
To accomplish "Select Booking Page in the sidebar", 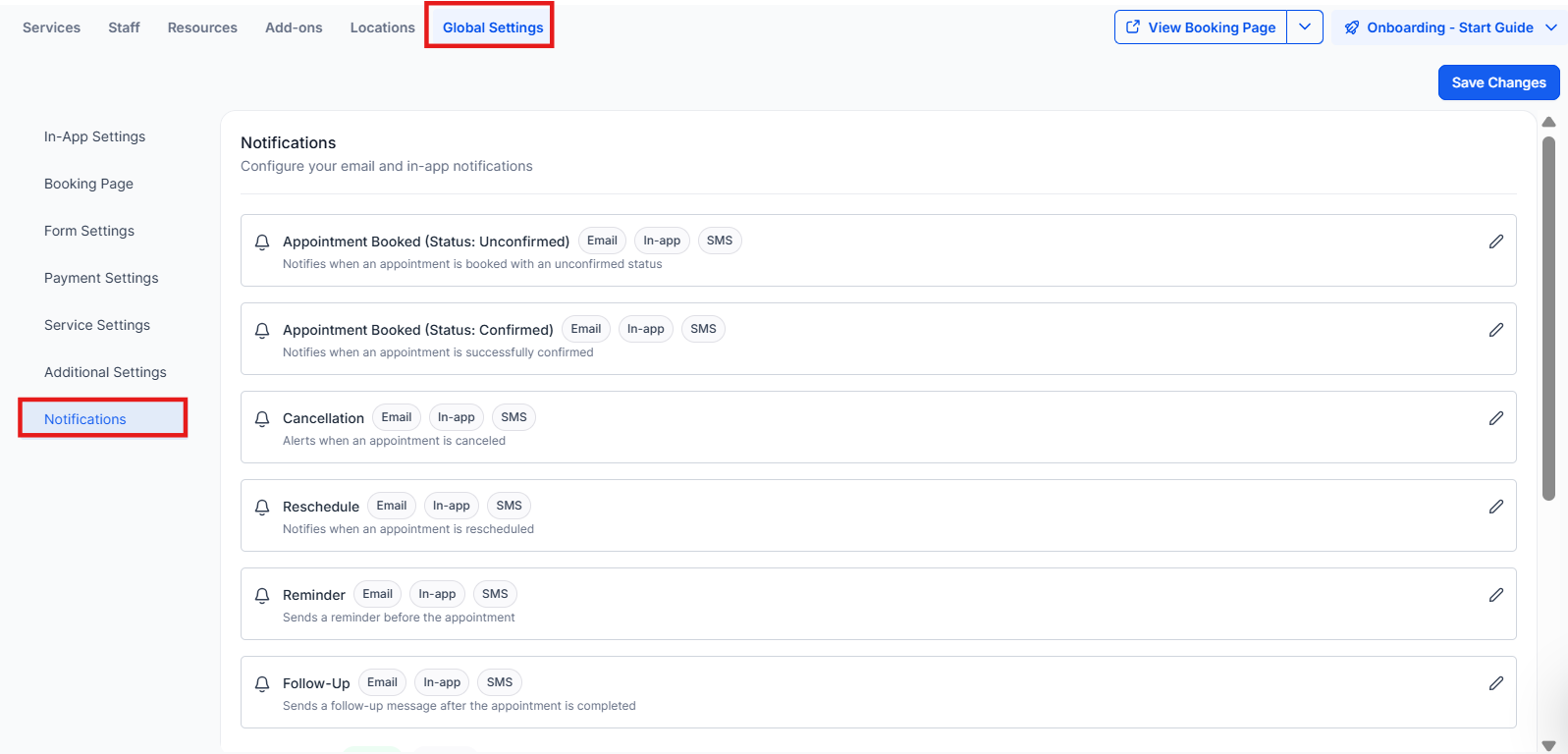I will (88, 184).
